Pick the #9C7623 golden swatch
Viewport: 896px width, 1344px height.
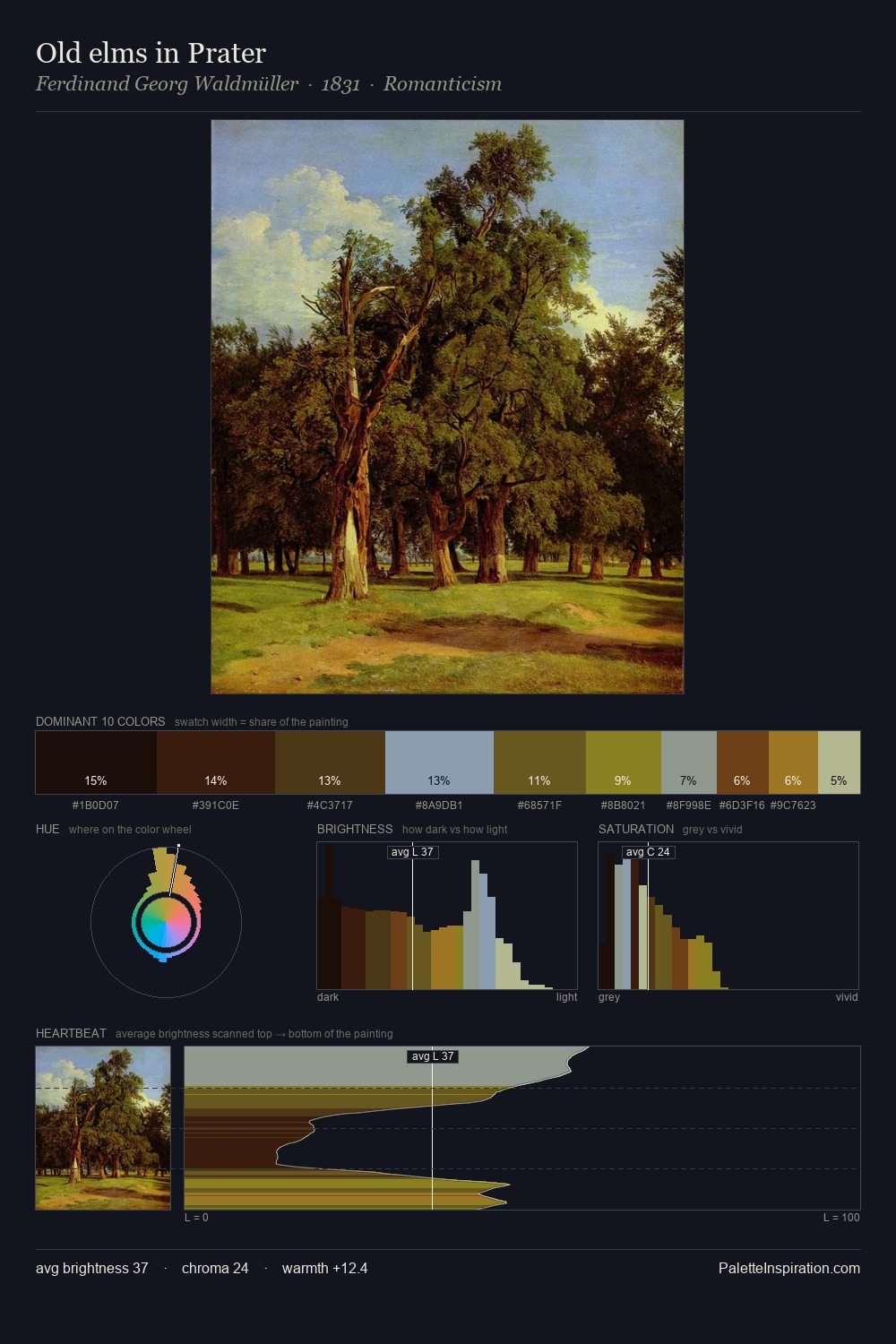793,762
